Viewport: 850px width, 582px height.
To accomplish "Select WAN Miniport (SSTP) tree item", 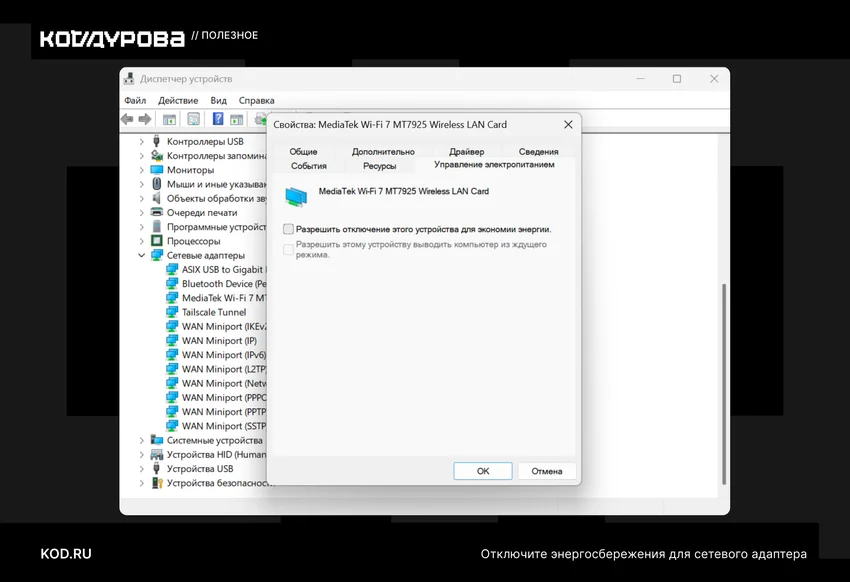I will pos(224,425).
